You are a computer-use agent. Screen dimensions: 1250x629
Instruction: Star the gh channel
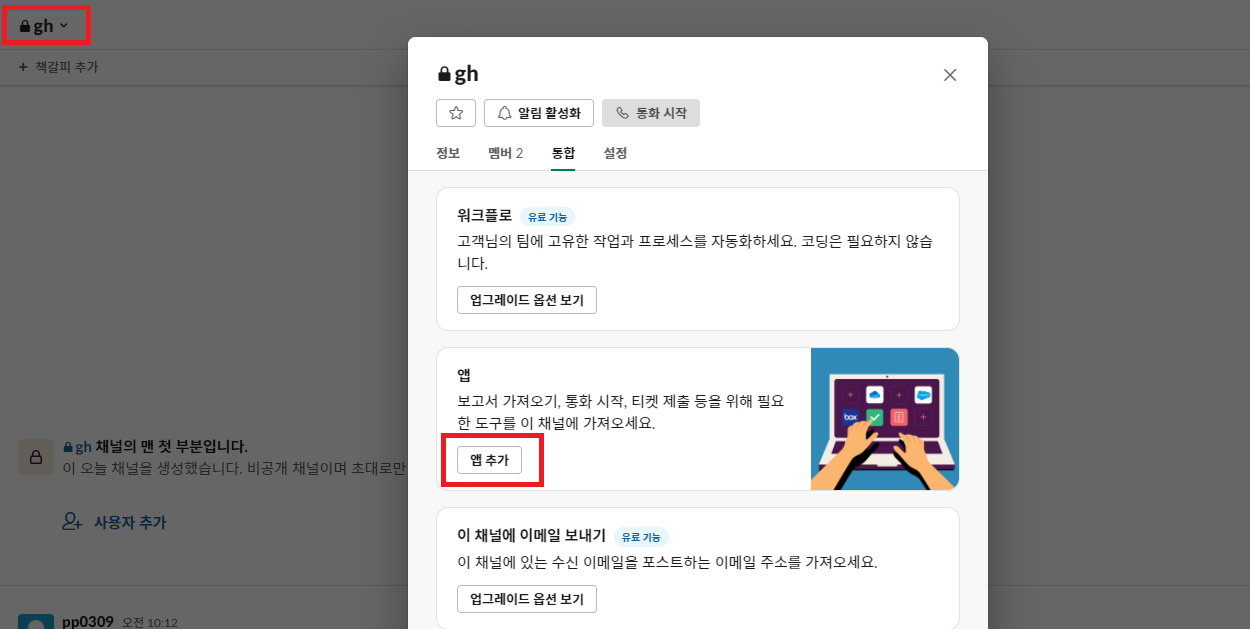tap(456, 113)
